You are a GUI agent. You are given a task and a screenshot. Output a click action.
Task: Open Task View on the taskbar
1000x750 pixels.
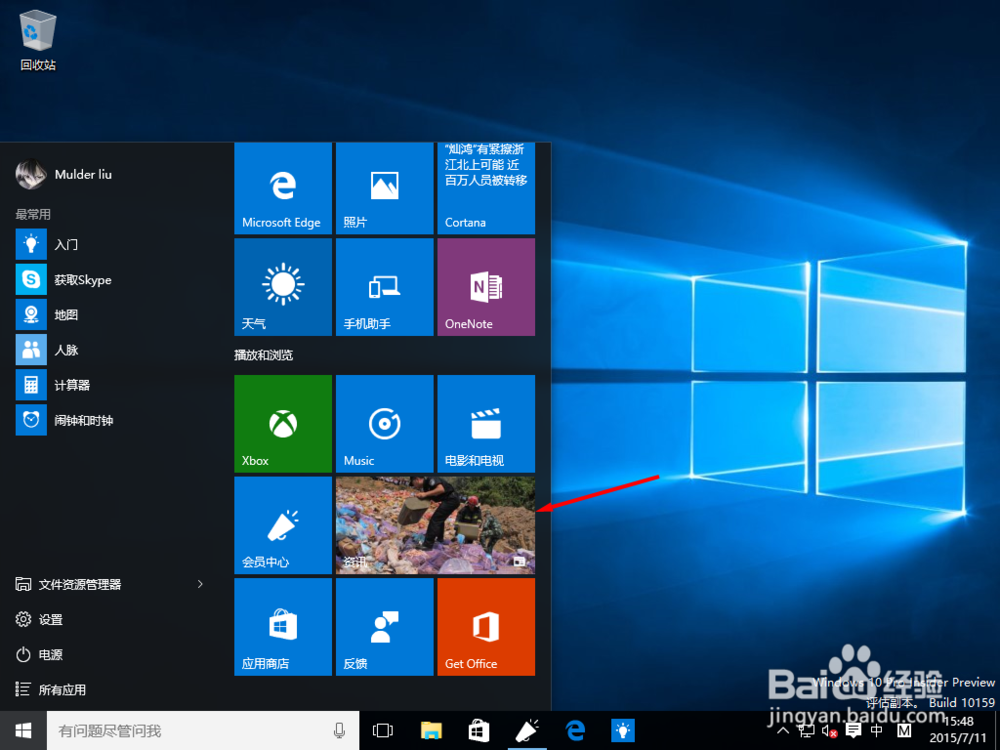coord(383,730)
